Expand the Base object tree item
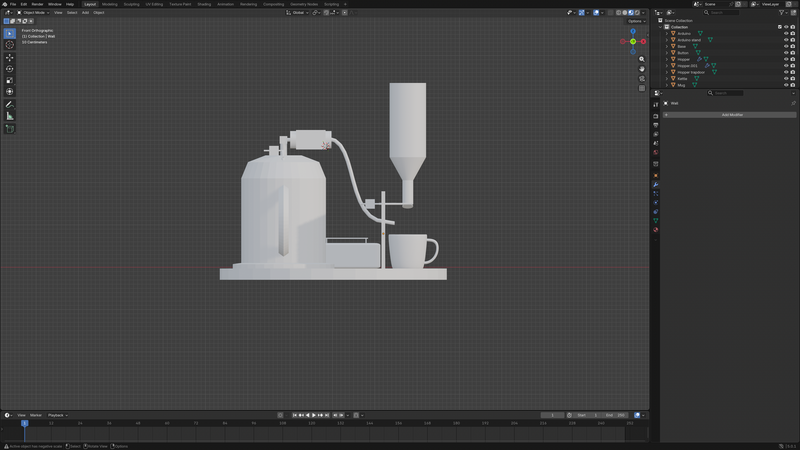 [667, 46]
